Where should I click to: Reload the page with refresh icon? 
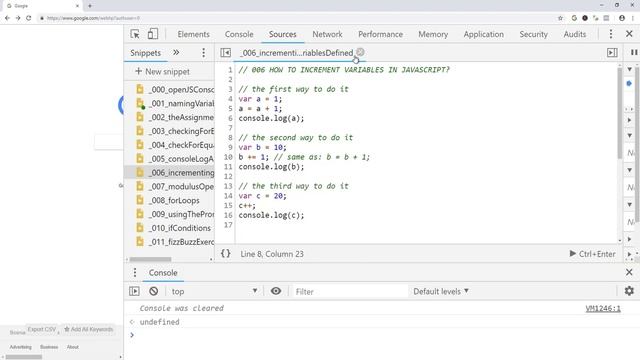point(29,18)
